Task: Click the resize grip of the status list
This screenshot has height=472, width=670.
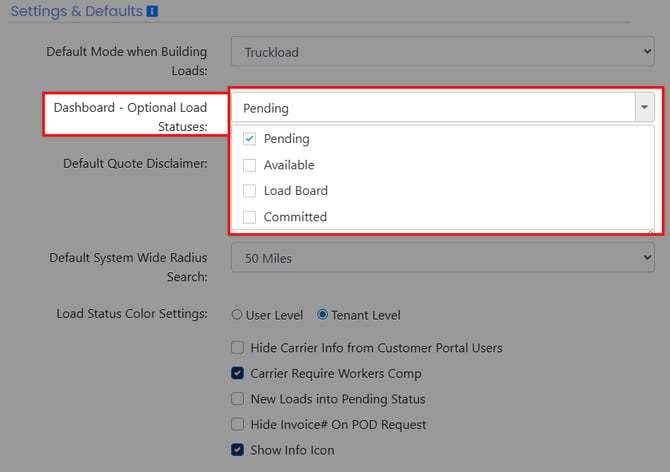Action: click(x=650, y=231)
